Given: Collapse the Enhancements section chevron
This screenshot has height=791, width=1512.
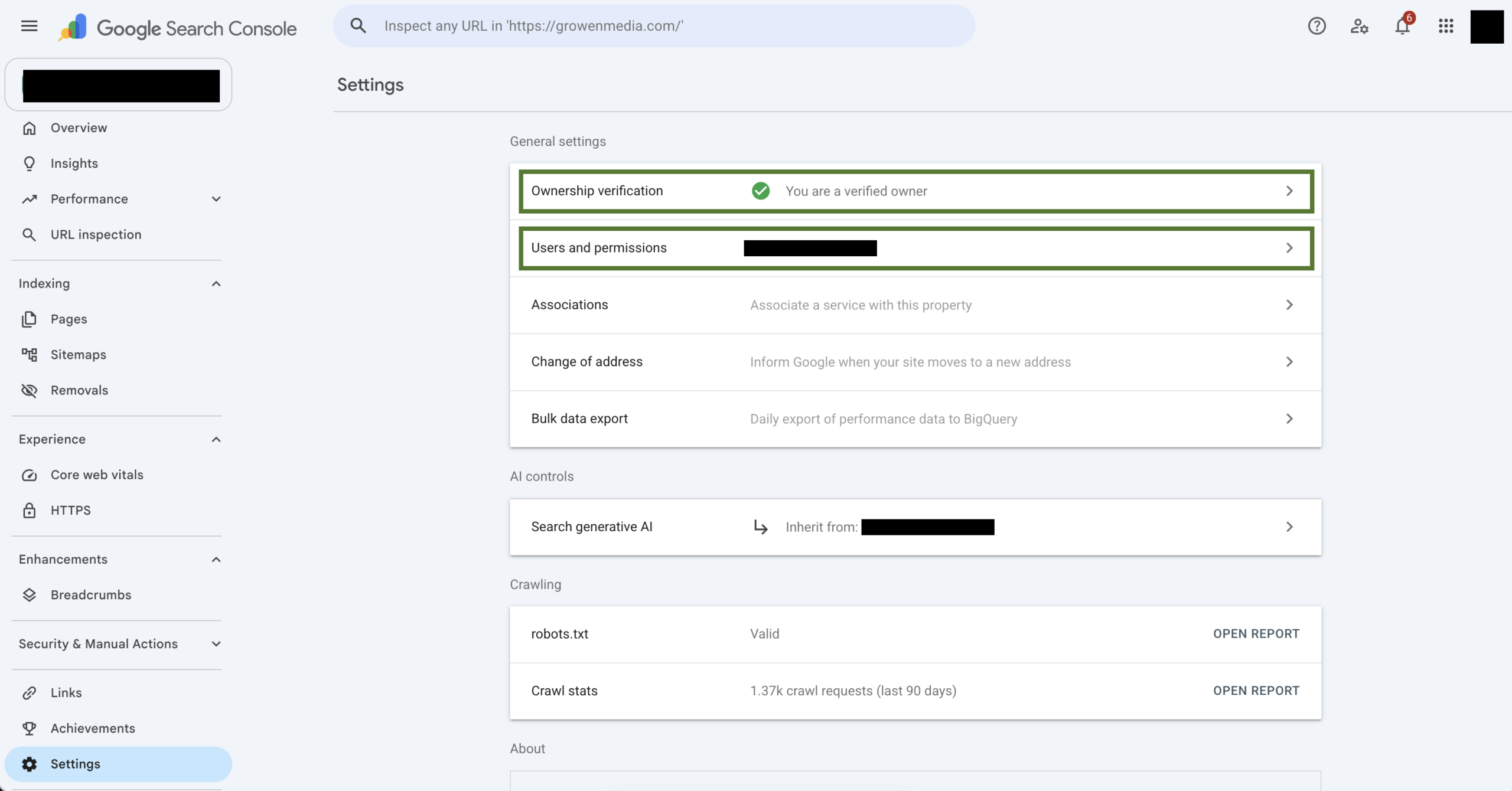Looking at the screenshot, I should [x=216, y=560].
